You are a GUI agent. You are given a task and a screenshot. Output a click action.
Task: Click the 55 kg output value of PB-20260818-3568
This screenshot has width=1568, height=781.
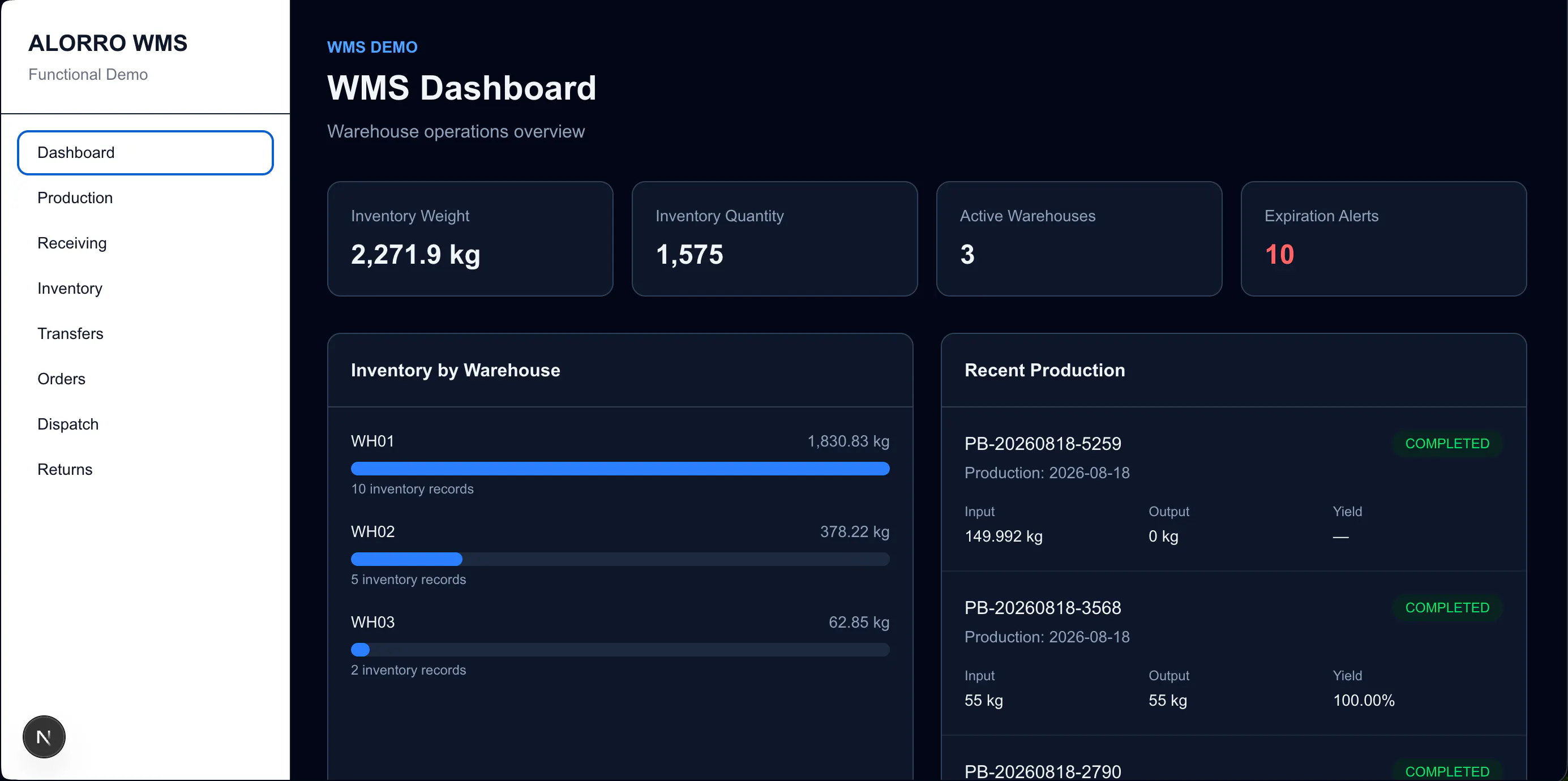pos(1167,701)
